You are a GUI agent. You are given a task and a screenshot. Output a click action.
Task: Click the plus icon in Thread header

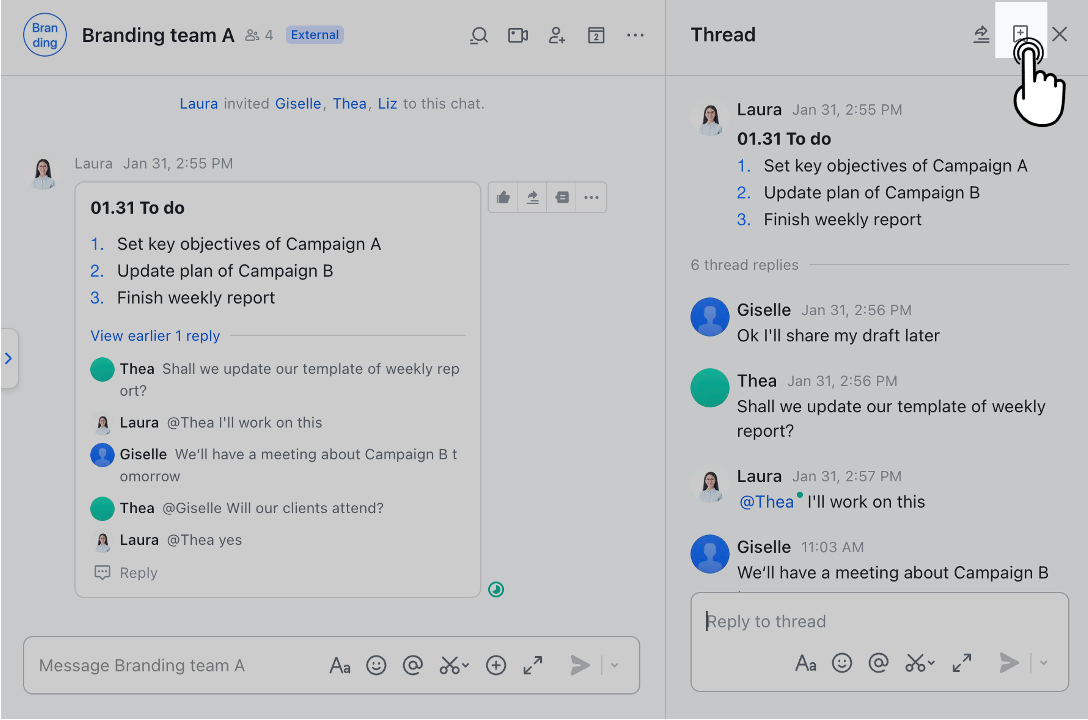click(1021, 31)
